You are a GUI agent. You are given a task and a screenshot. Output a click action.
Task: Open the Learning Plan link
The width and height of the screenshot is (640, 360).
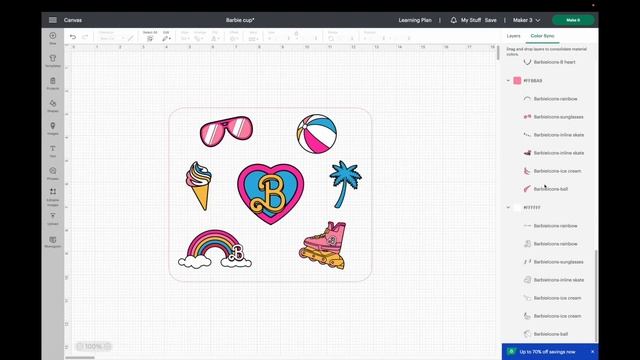click(x=415, y=20)
